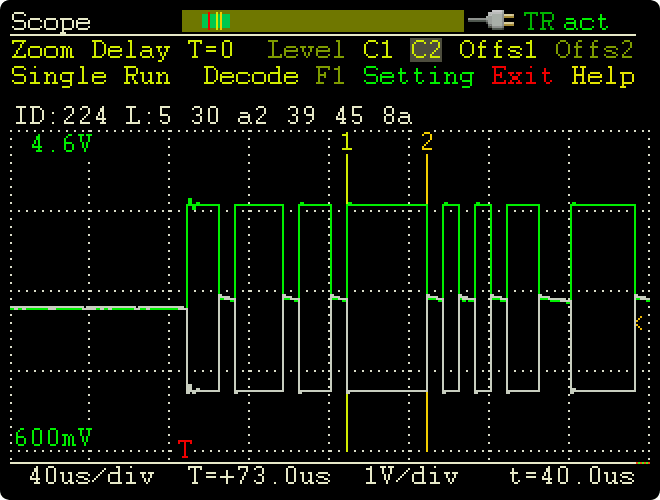660x500 pixels.
Task: Select the trigger Level option
Action: point(306,49)
